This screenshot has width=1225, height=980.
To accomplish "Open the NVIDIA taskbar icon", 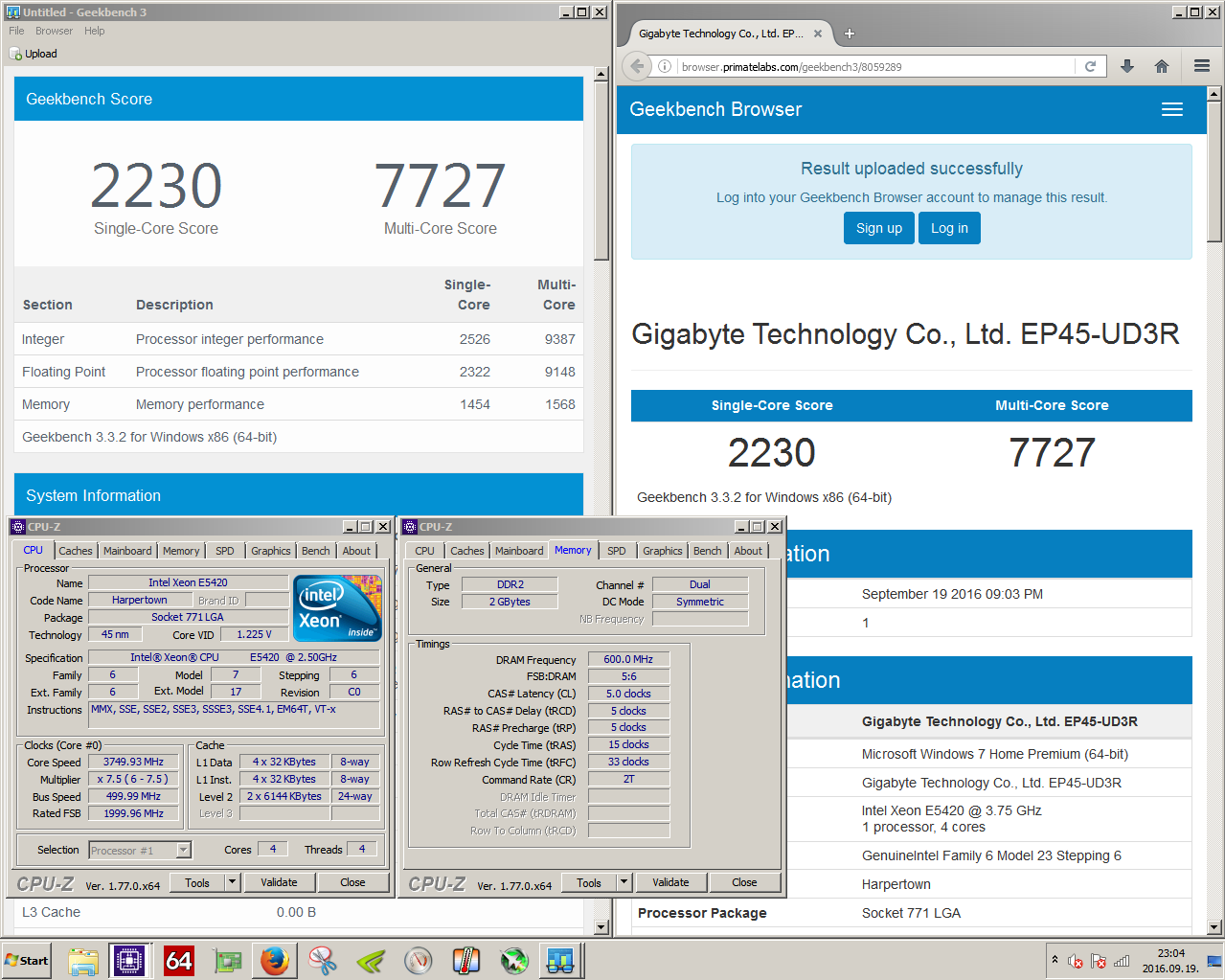I will 371,960.
